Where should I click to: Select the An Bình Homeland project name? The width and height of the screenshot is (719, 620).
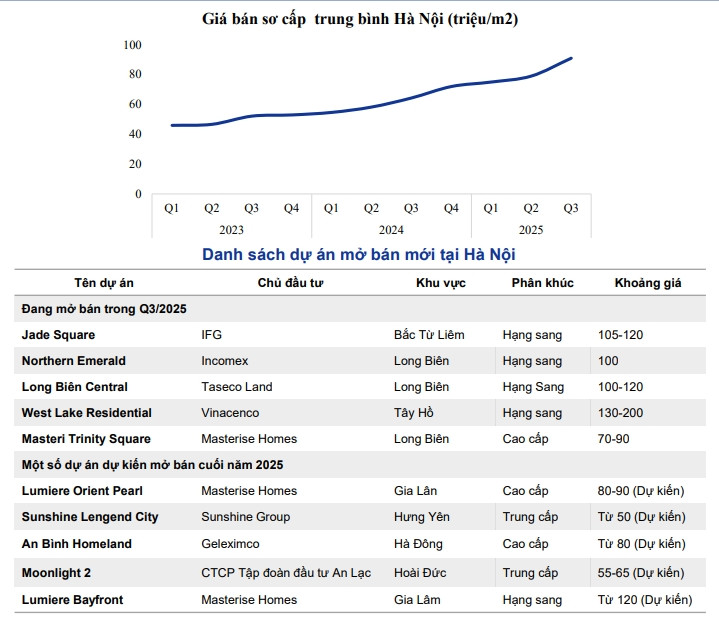[76, 544]
